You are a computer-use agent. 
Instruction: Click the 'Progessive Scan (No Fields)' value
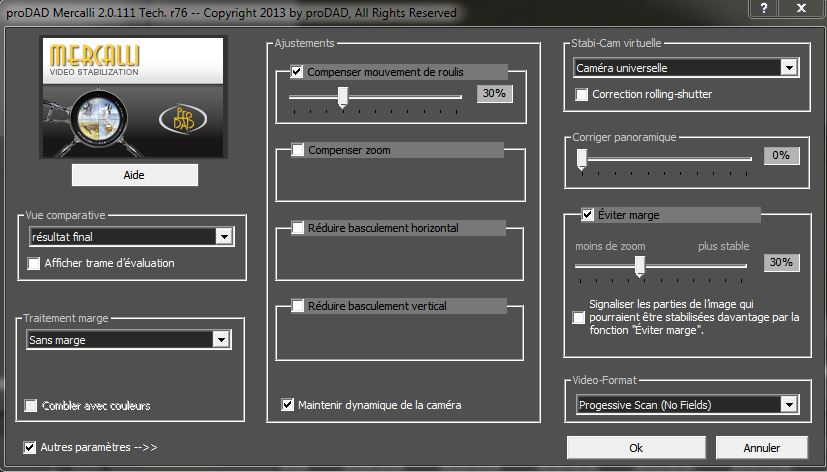(x=645, y=405)
